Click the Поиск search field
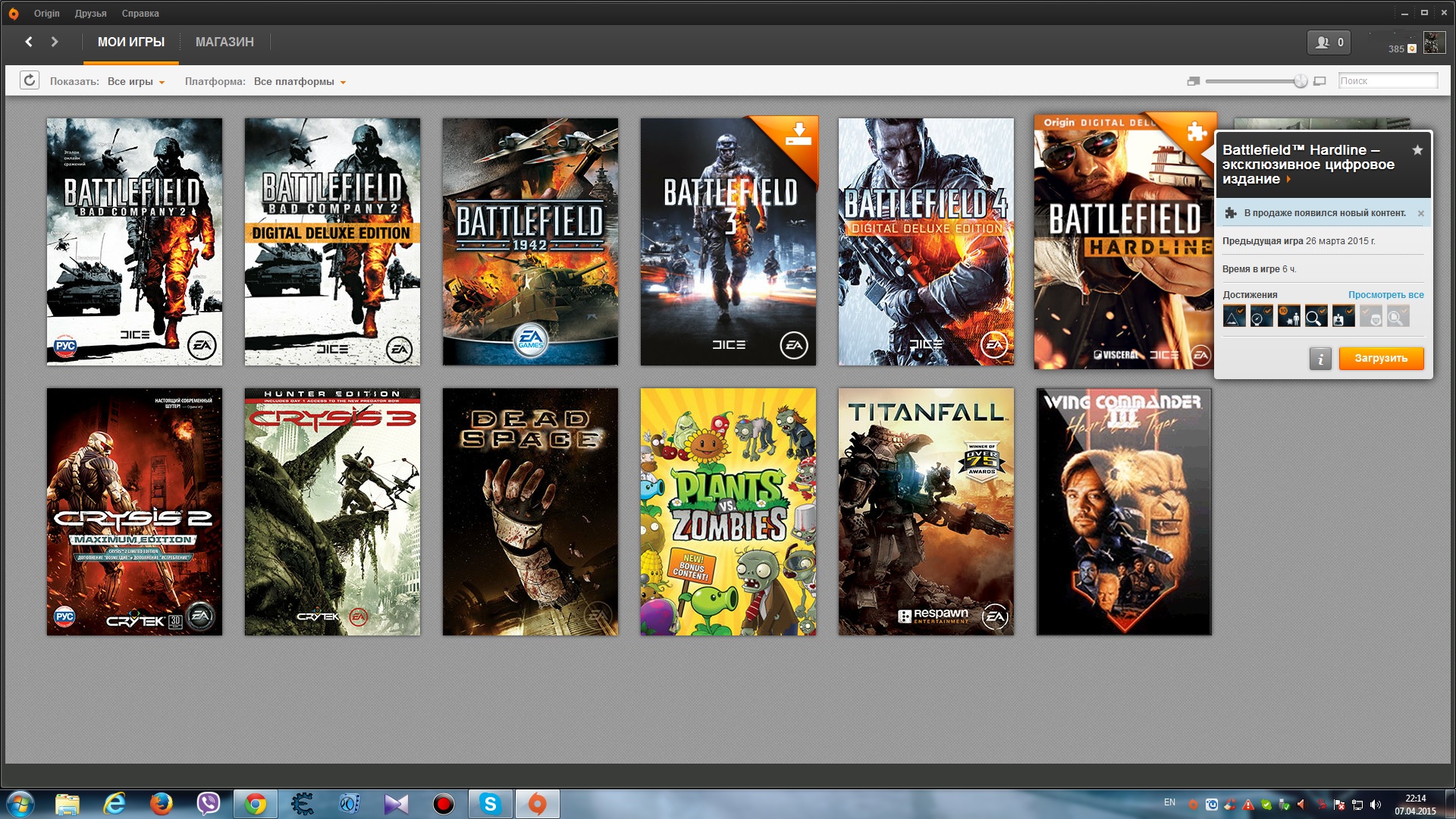This screenshot has height=819, width=1456. click(x=1387, y=81)
